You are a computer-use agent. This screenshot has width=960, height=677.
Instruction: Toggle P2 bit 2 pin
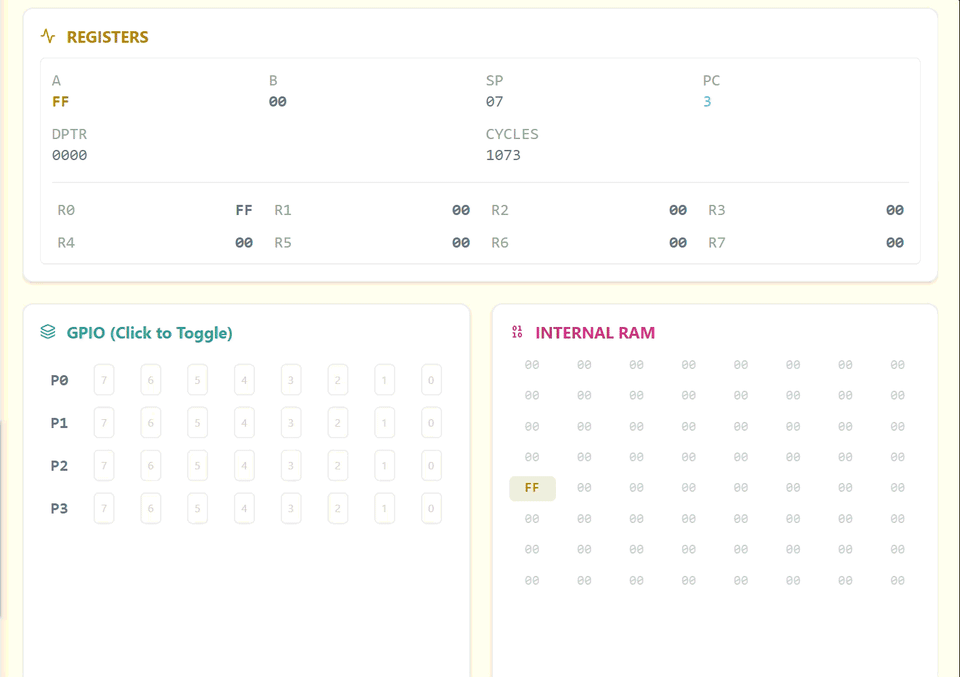pyautogui.click(x=338, y=466)
